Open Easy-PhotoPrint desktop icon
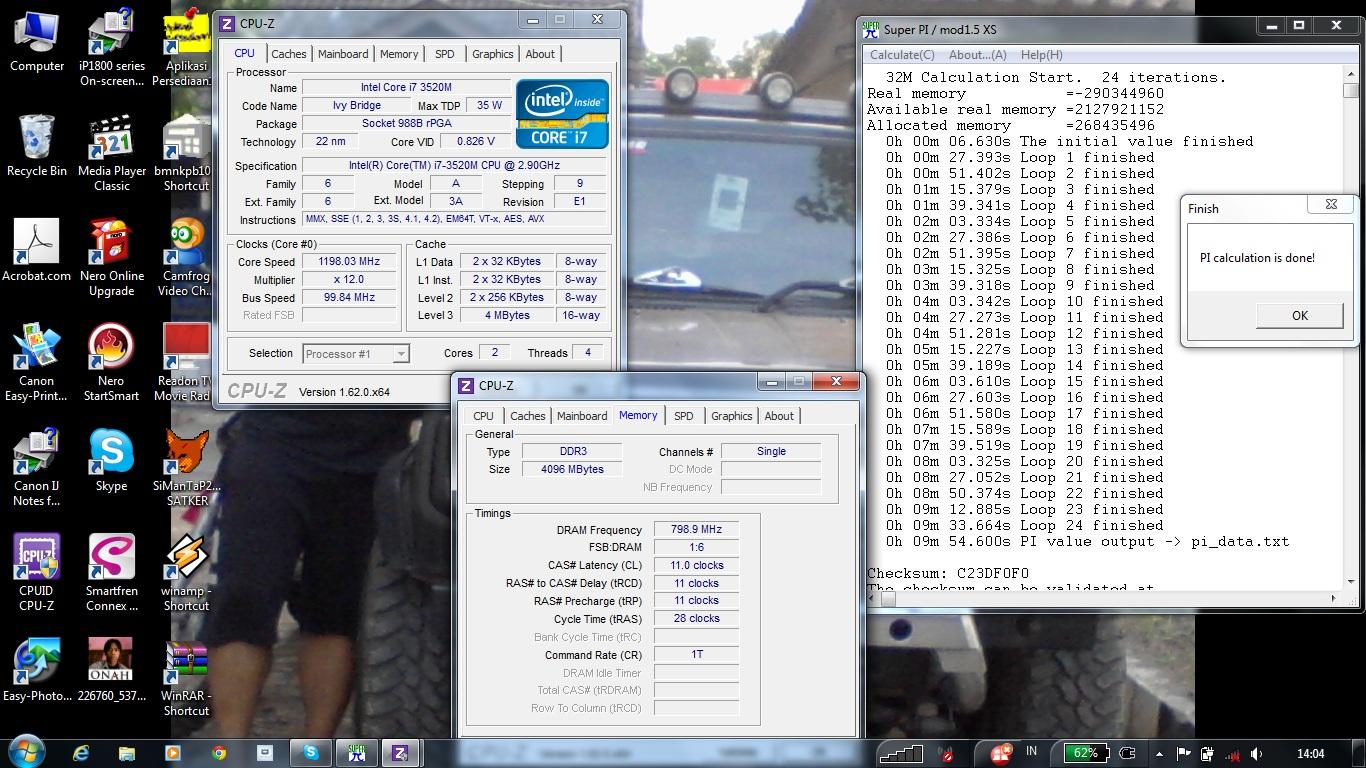The image size is (1366, 768). coord(37,672)
